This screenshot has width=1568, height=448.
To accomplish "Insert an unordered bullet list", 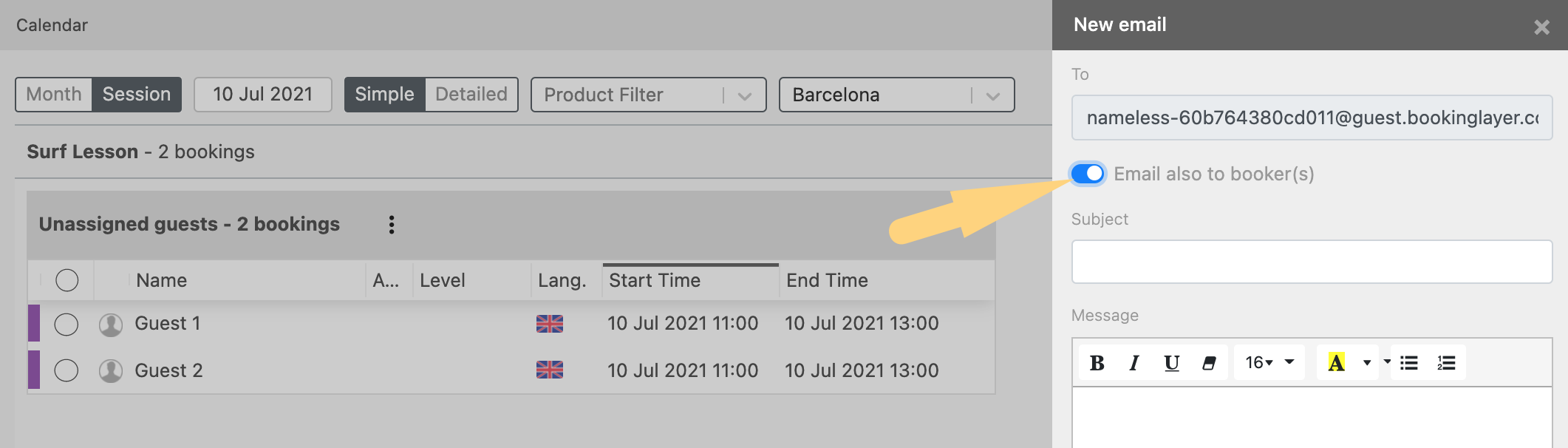I will coord(1409,363).
